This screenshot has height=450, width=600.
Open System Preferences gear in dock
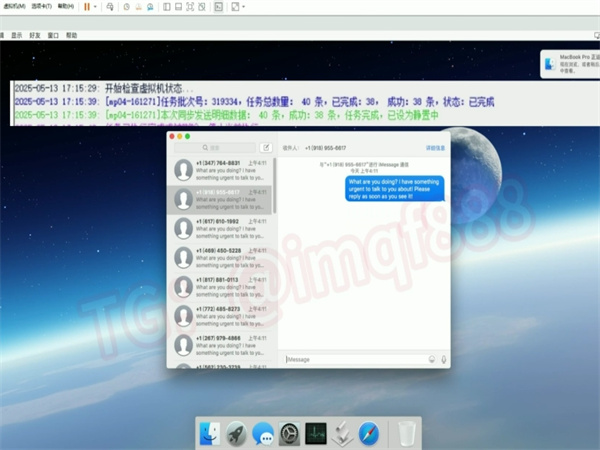point(290,433)
